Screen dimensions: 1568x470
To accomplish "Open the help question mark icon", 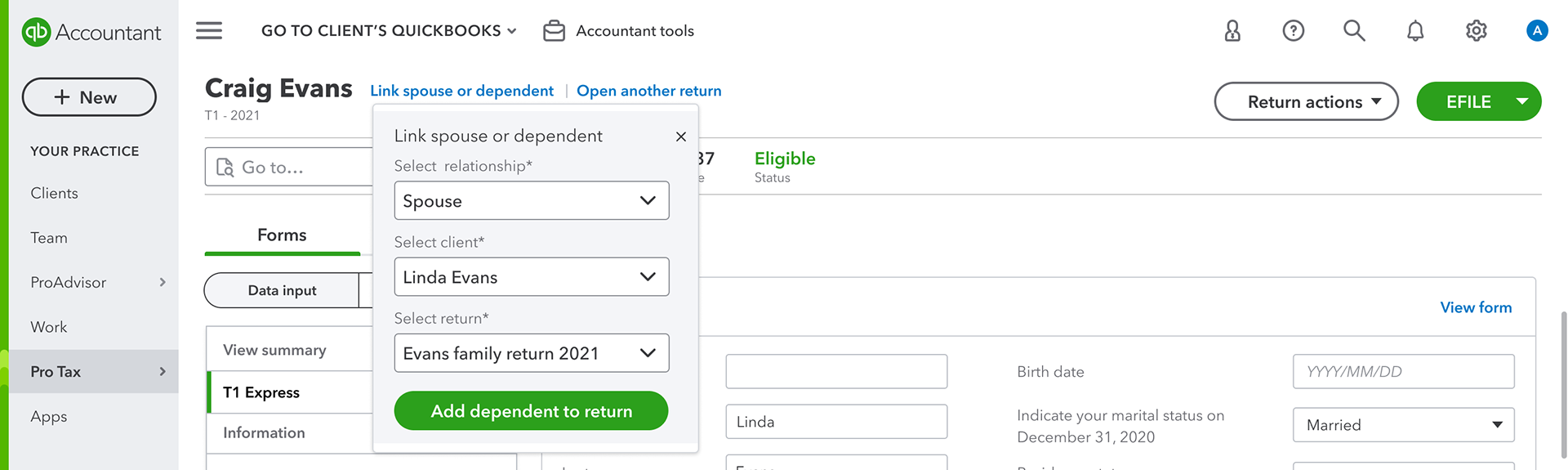I will 1293,31.
